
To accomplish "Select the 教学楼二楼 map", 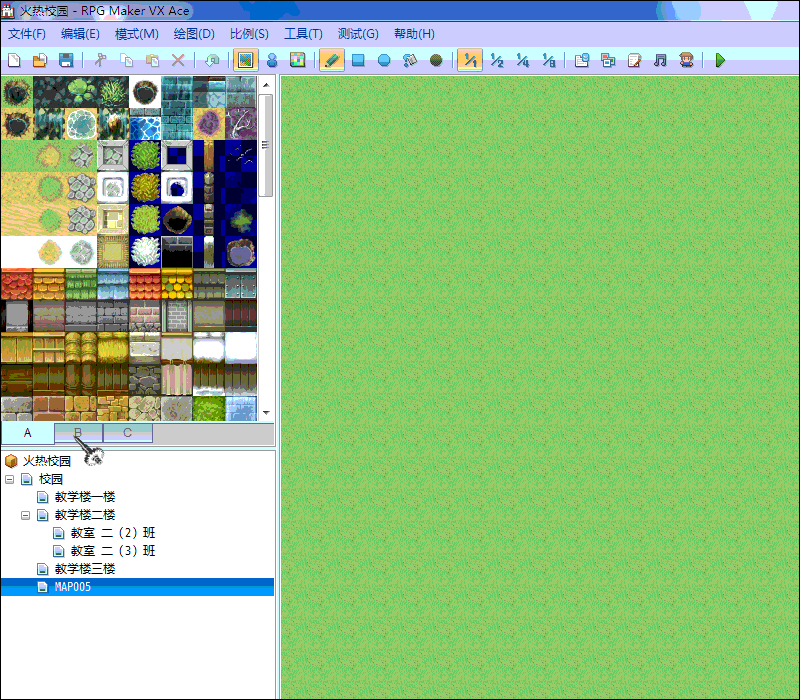I will click(x=85, y=515).
